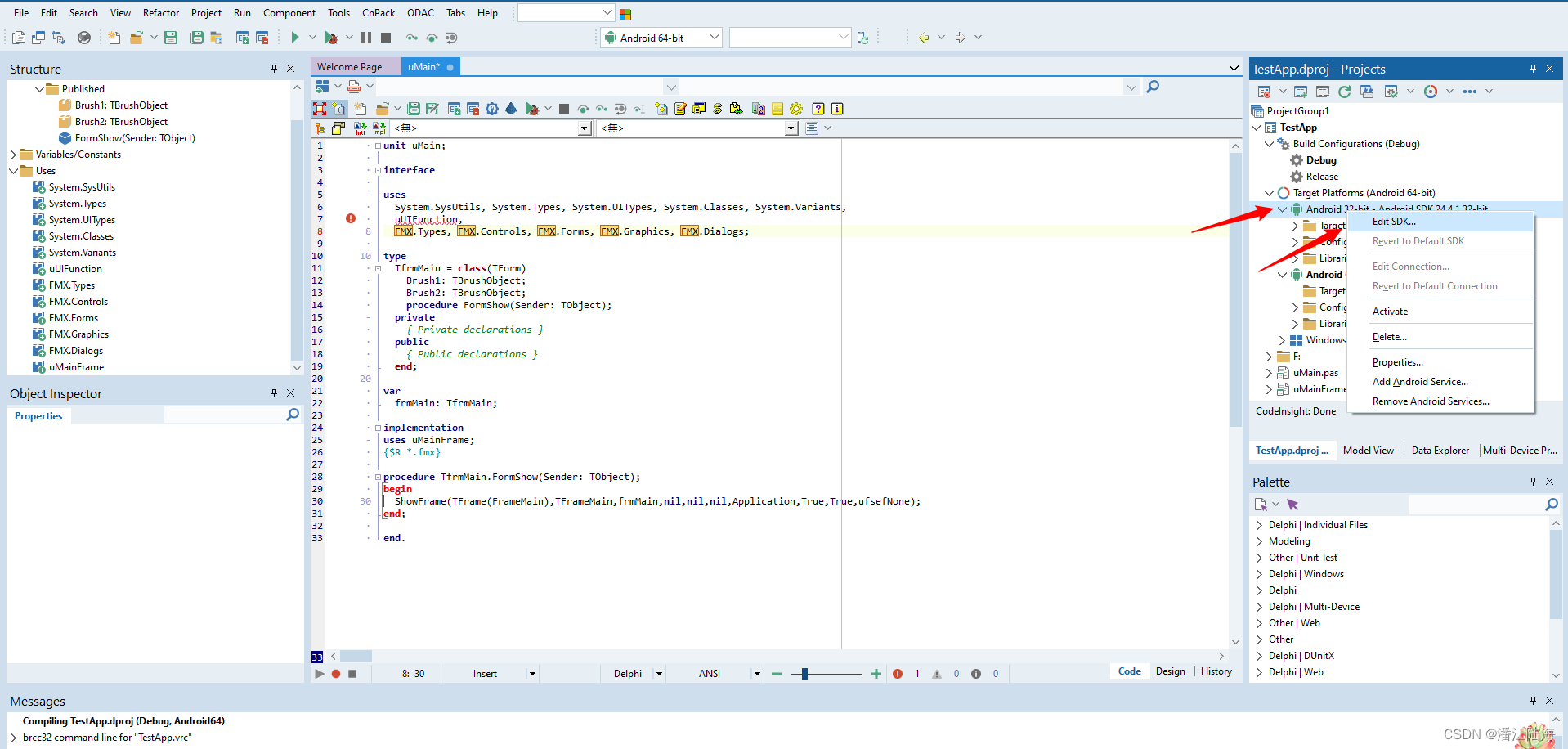
Task: Click the Run with debugging bug icon
Action: pos(331,38)
